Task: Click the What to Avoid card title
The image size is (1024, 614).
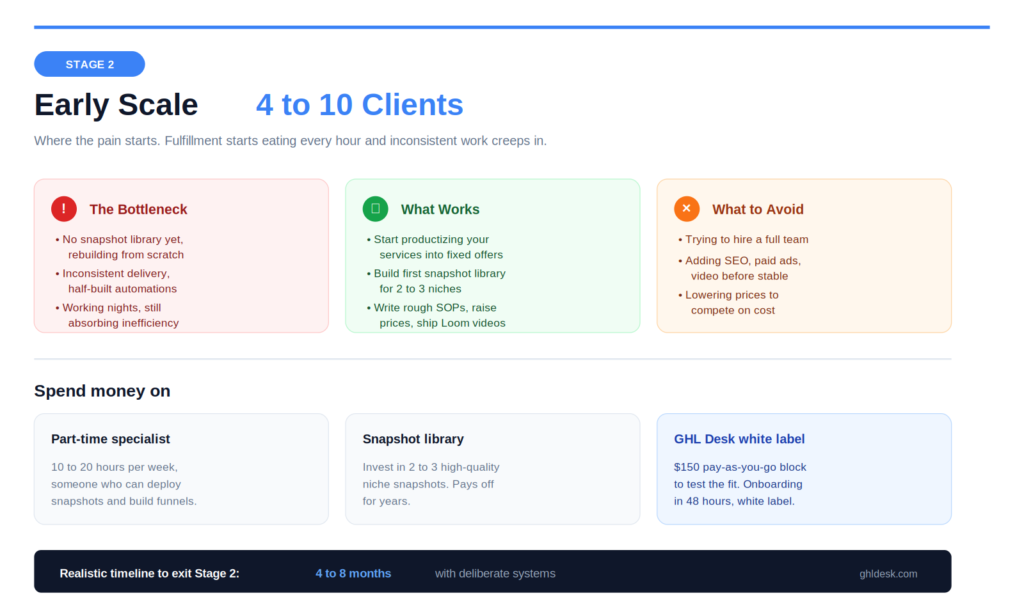Action: [x=758, y=209]
